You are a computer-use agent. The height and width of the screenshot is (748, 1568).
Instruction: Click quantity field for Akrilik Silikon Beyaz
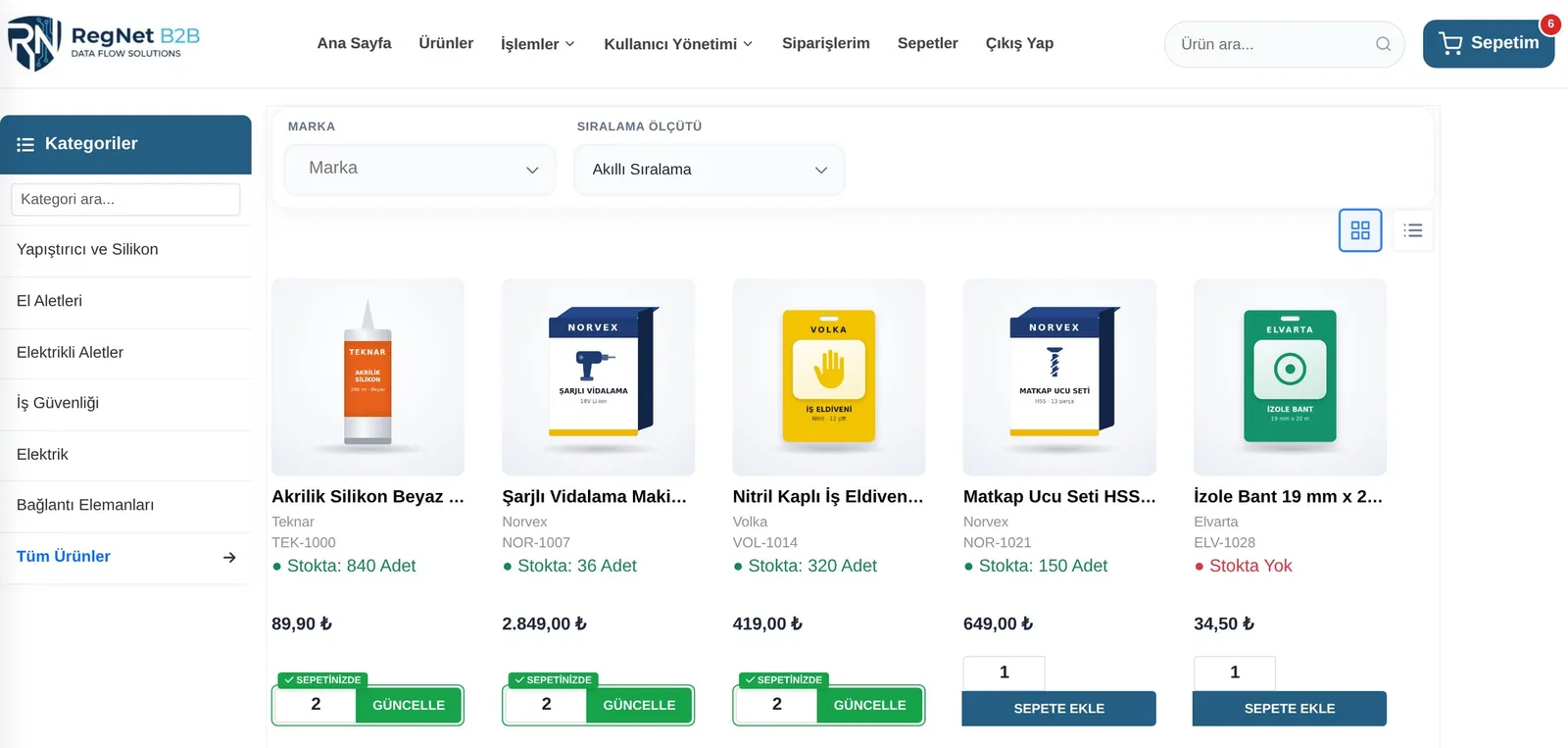(316, 705)
